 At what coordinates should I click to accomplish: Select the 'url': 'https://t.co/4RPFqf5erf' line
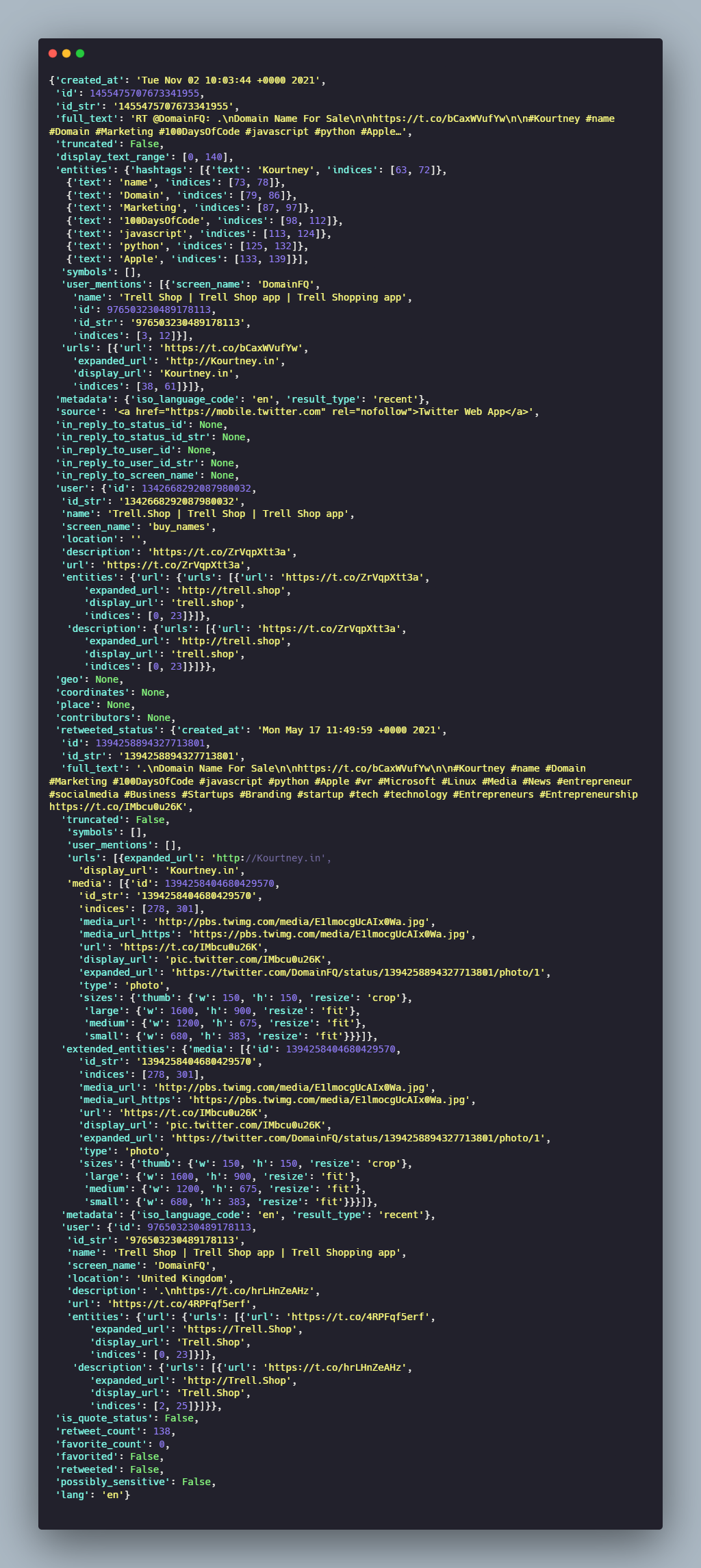[x=162, y=1304]
